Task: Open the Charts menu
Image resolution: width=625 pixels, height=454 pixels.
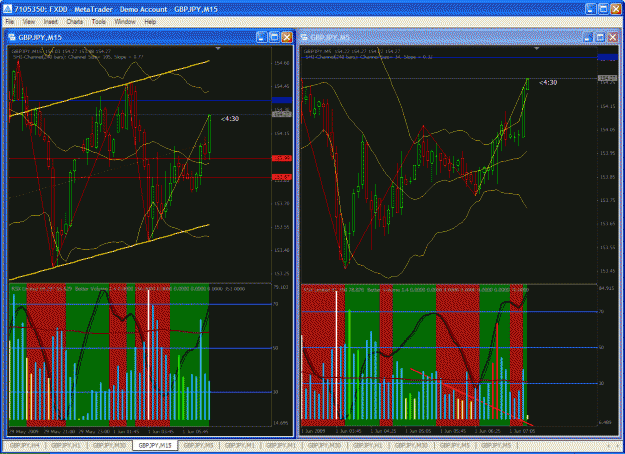Action: [x=75, y=22]
